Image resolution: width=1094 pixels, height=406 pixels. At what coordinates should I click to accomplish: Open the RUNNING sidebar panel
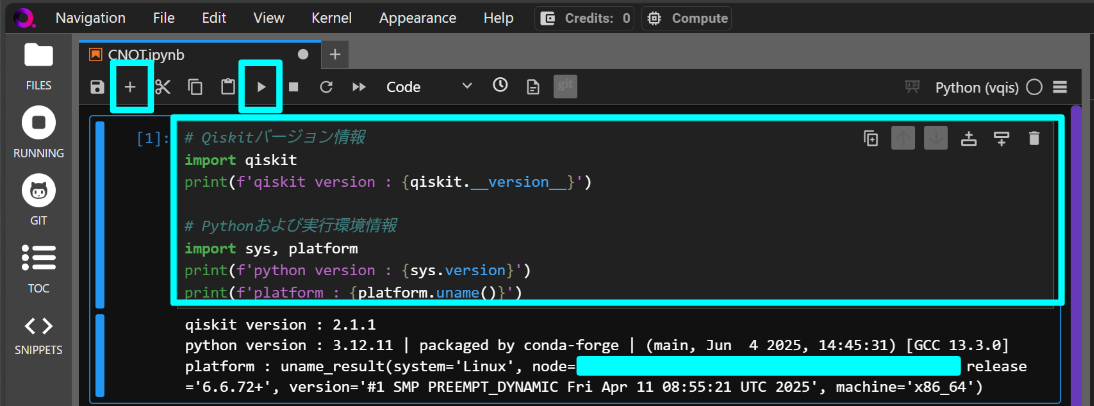pos(39,133)
